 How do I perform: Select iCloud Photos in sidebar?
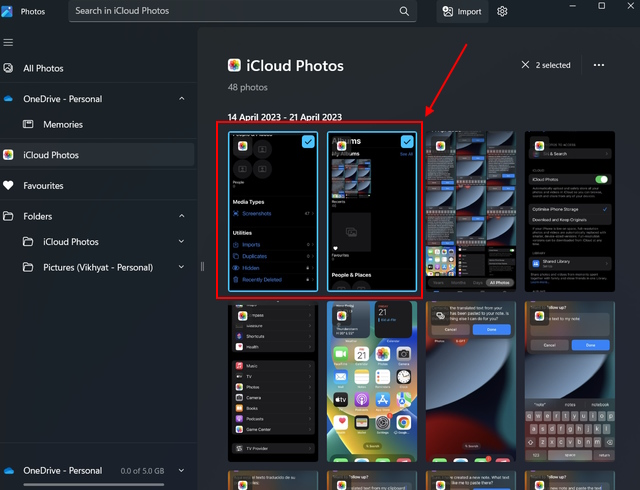click(x=97, y=155)
